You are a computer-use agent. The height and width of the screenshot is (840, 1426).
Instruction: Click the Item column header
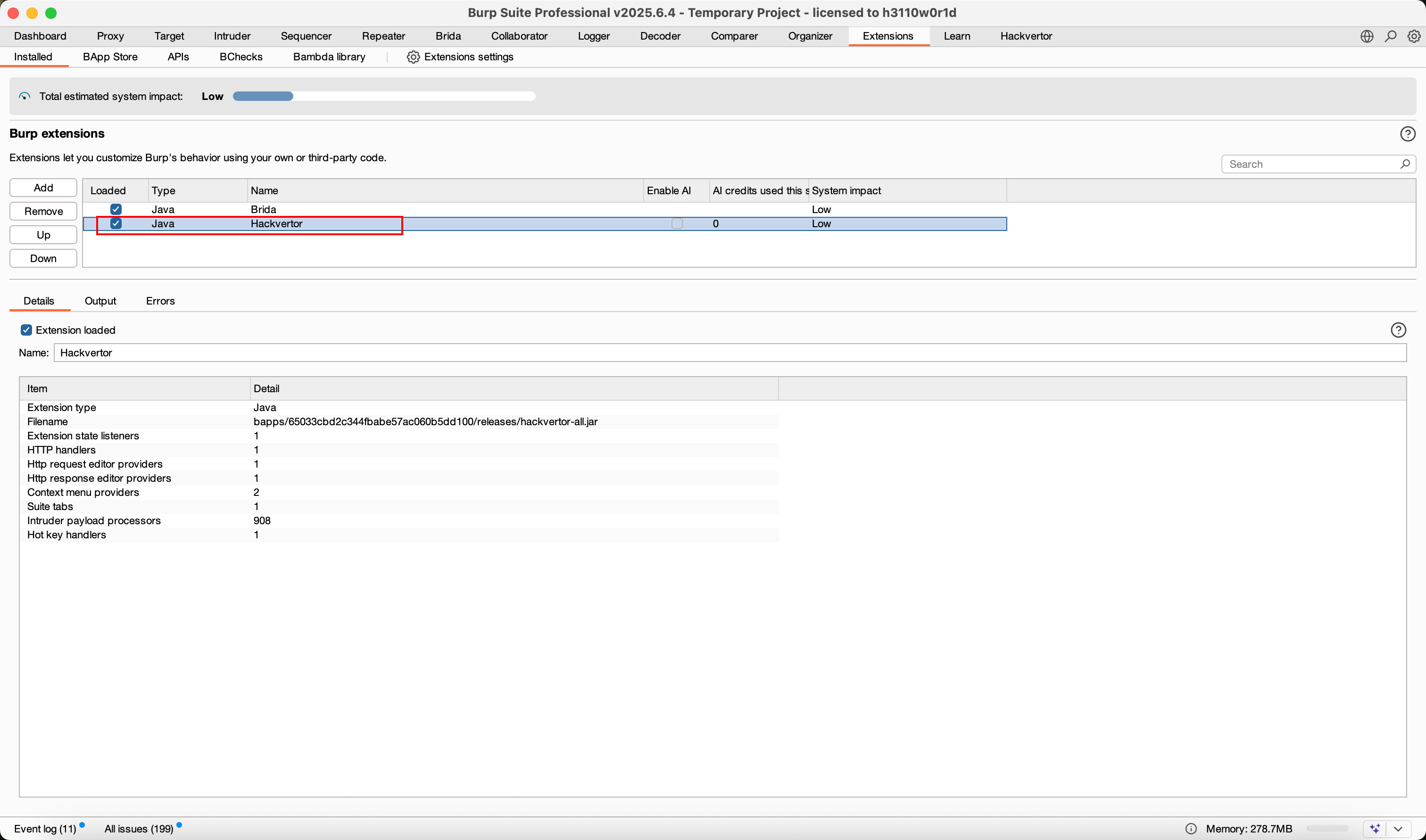coord(135,389)
